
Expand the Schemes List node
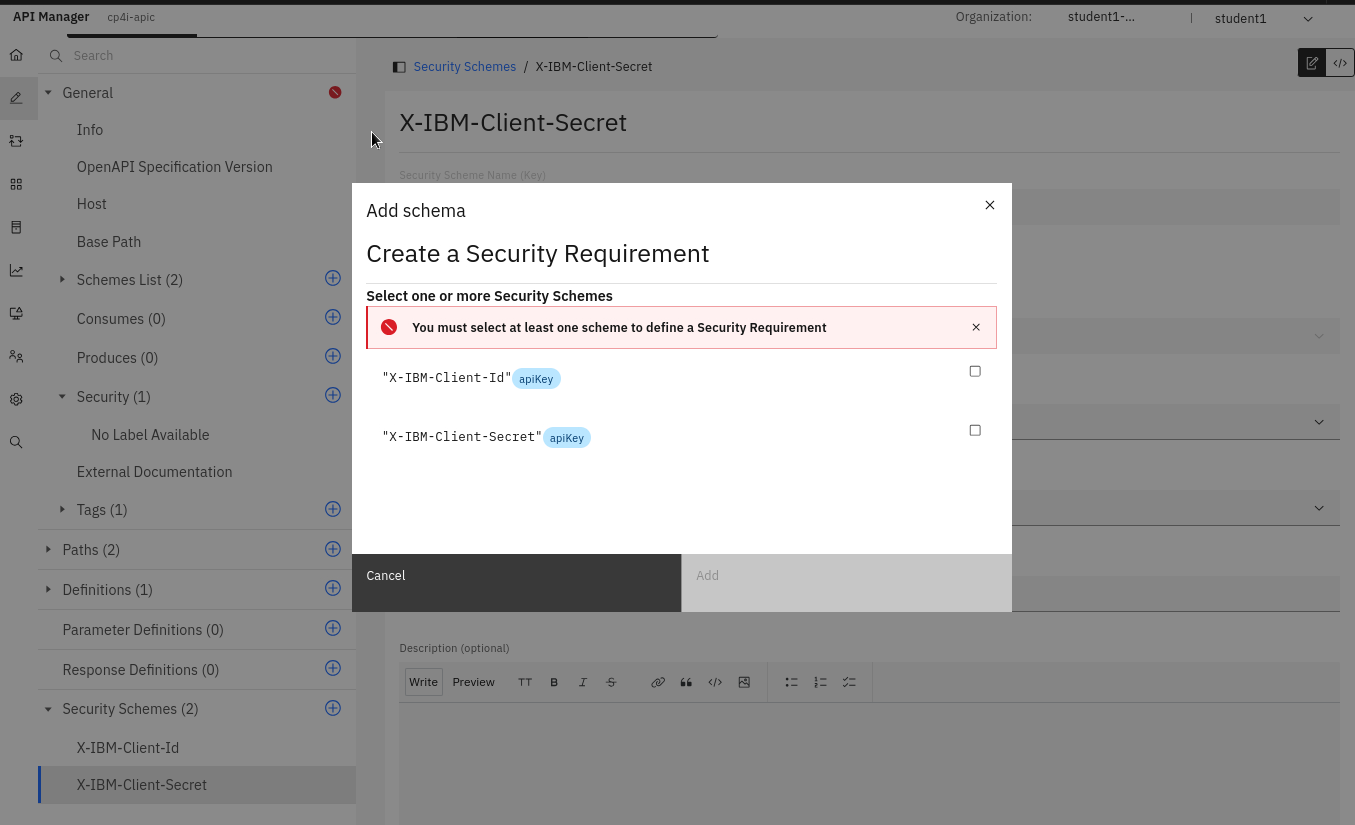pyautogui.click(x=62, y=280)
